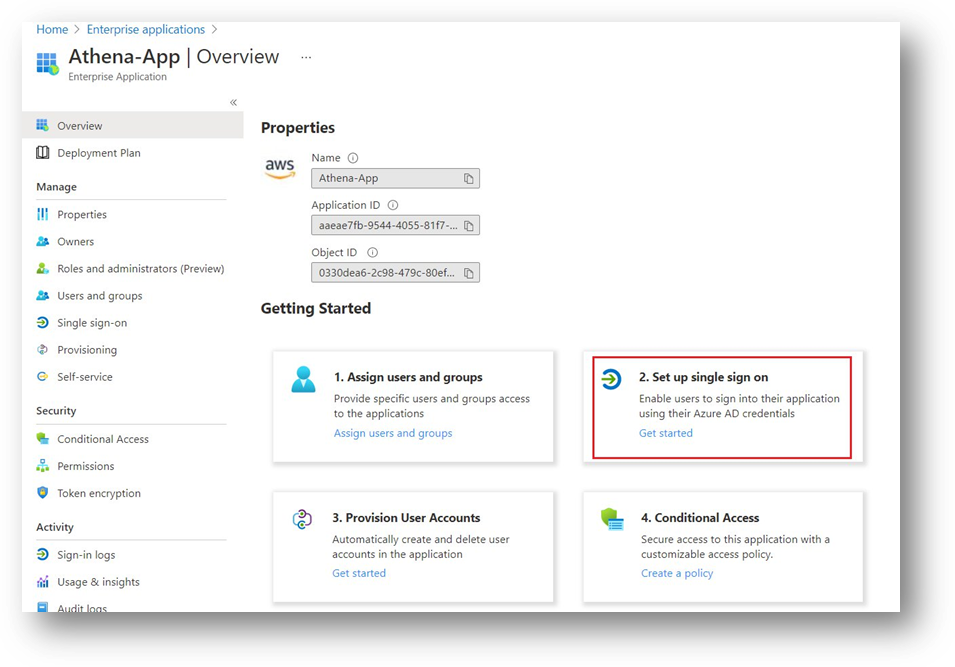Click the AWS logo in Properties
Viewport: 955px width, 667px height.
(x=280, y=168)
